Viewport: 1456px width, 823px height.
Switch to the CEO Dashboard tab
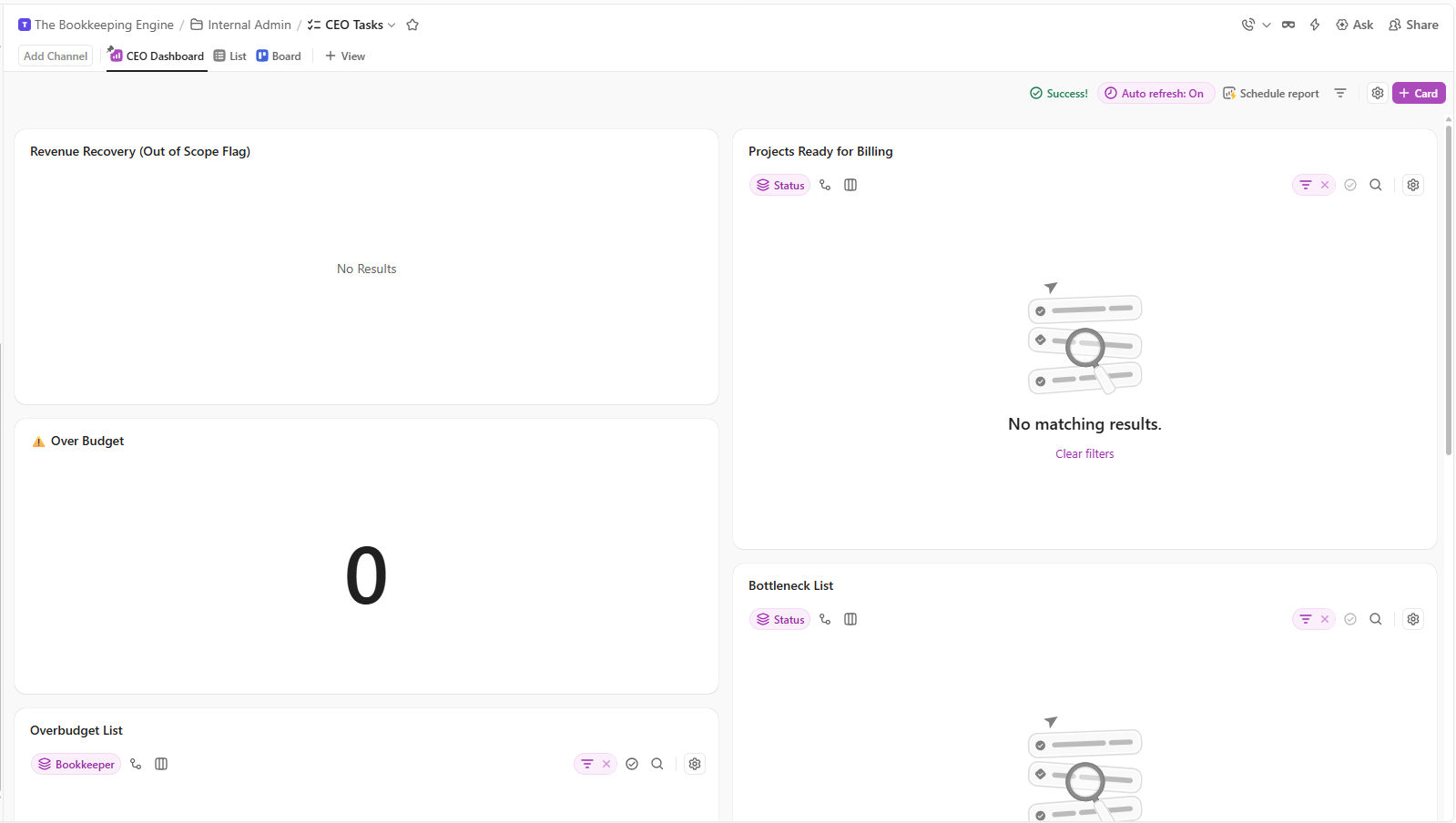click(x=157, y=56)
